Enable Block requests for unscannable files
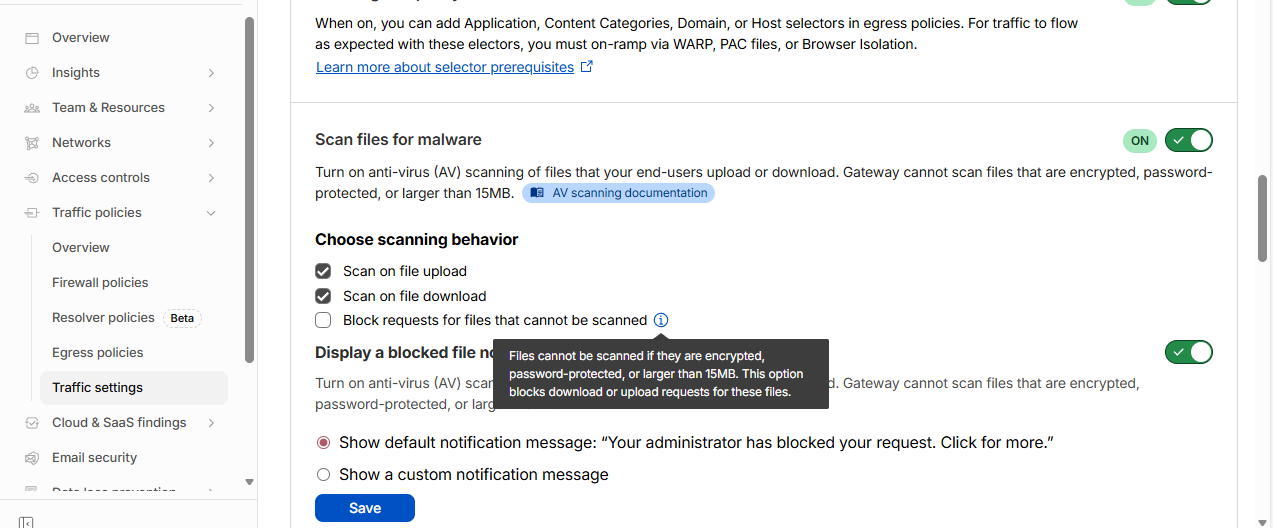This screenshot has height=528, width=1273. pyautogui.click(x=323, y=320)
